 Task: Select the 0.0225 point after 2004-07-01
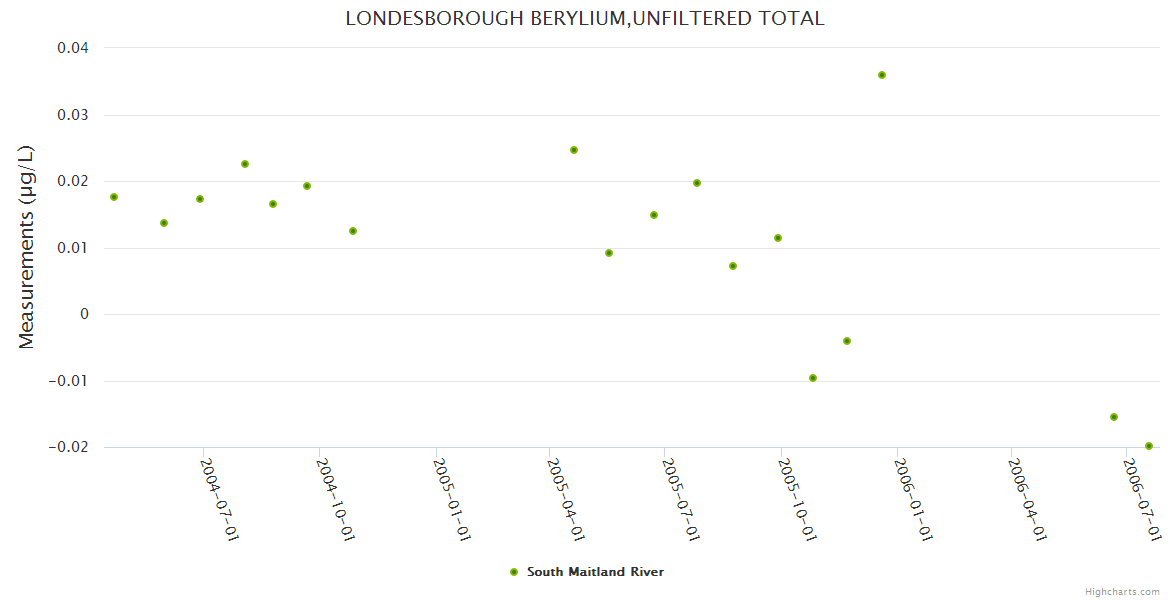[245, 164]
